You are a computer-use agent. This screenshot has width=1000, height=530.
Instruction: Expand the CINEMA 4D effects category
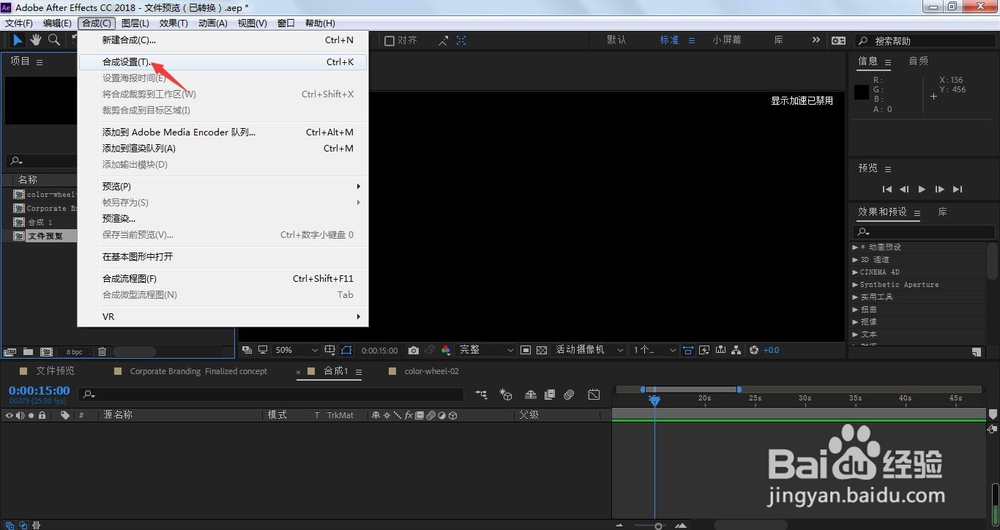click(x=855, y=272)
